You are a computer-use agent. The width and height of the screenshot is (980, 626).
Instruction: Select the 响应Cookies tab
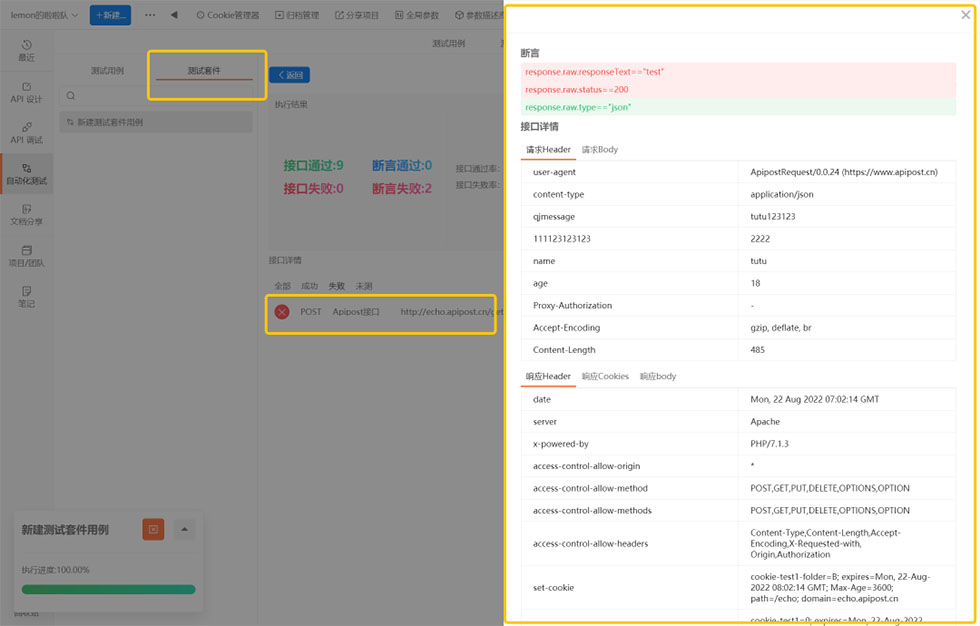point(605,377)
